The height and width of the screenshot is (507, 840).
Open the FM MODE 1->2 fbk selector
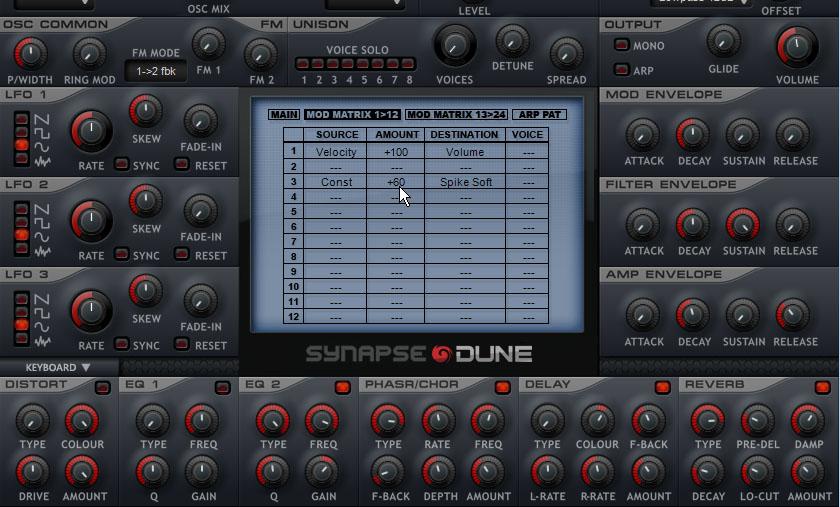point(156,71)
